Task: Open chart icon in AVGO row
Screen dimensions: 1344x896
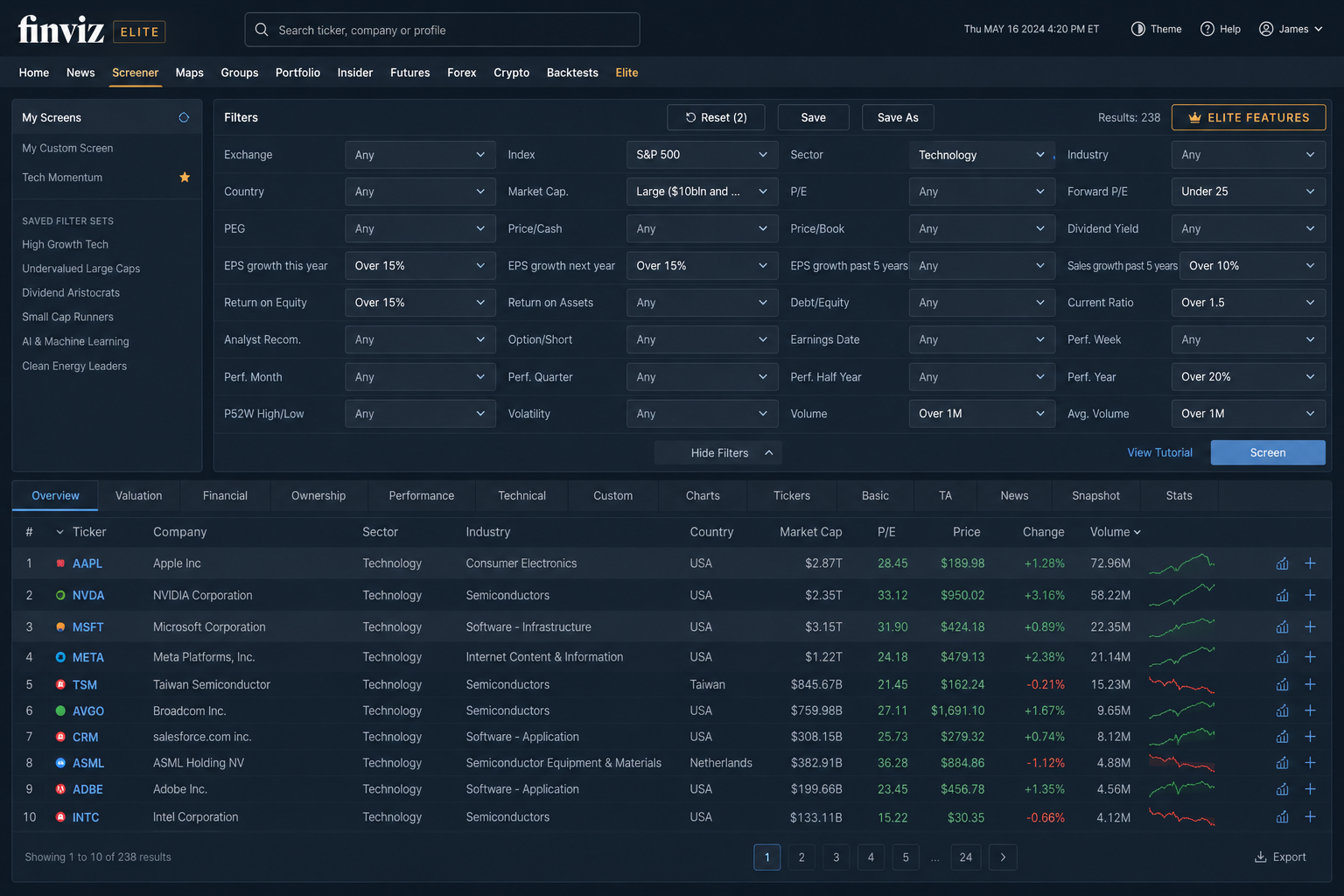Action: [1282, 710]
